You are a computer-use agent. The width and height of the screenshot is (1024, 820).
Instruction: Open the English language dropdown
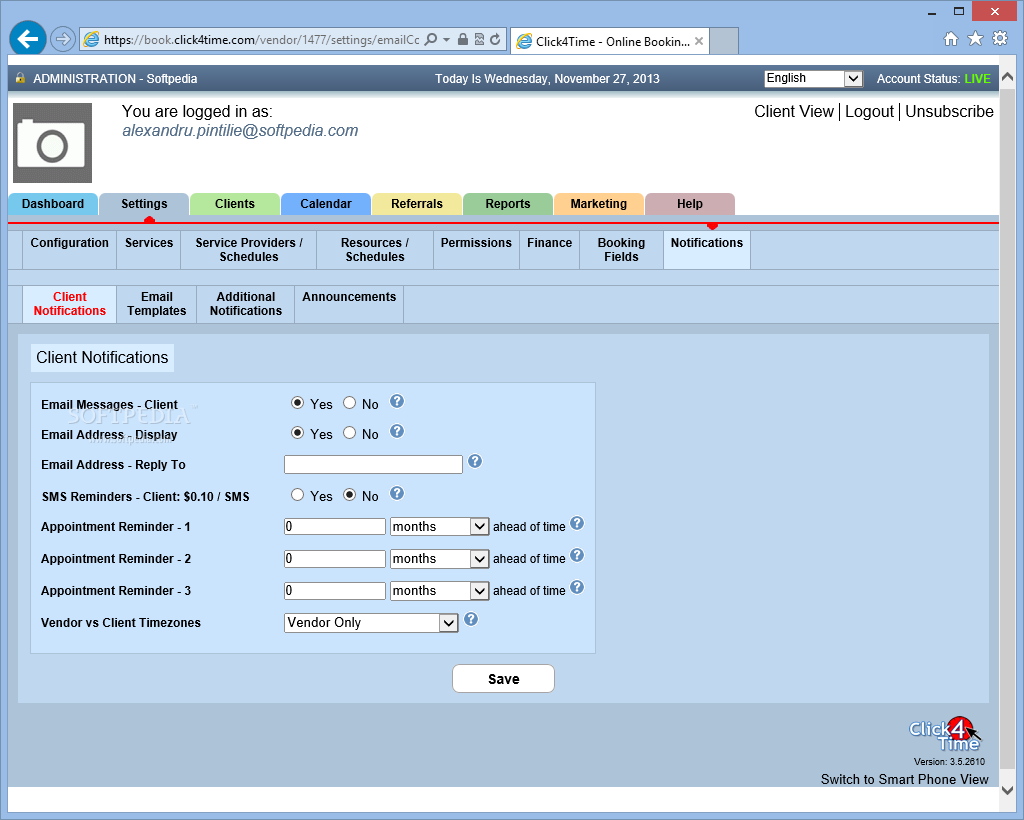click(x=814, y=78)
